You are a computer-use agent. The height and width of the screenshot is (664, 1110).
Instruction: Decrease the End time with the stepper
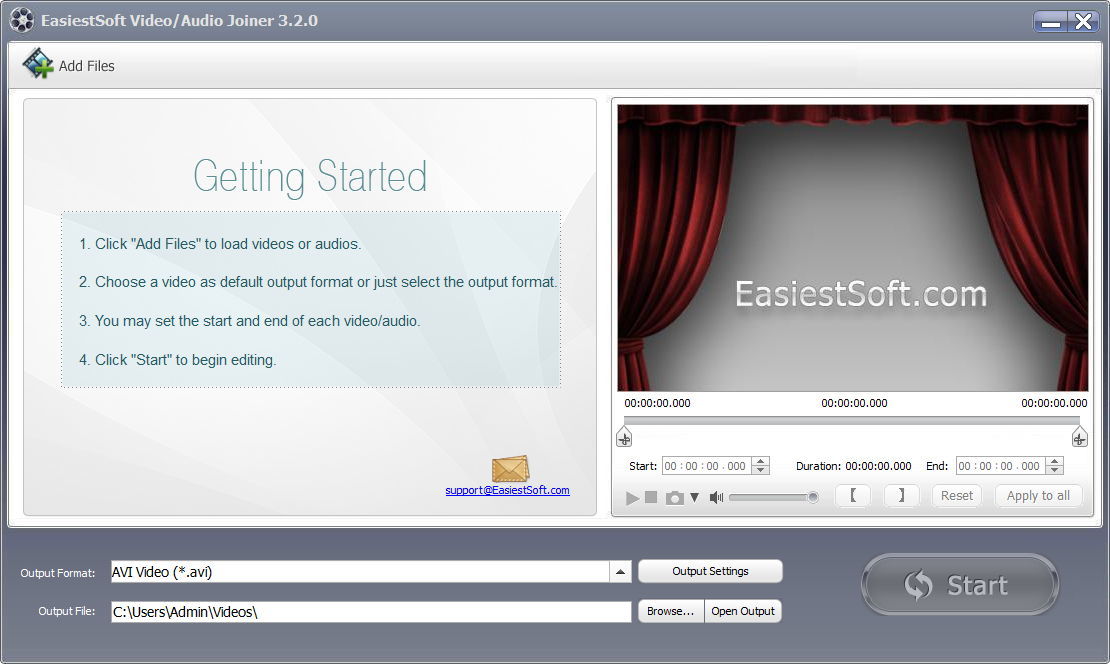[1056, 470]
